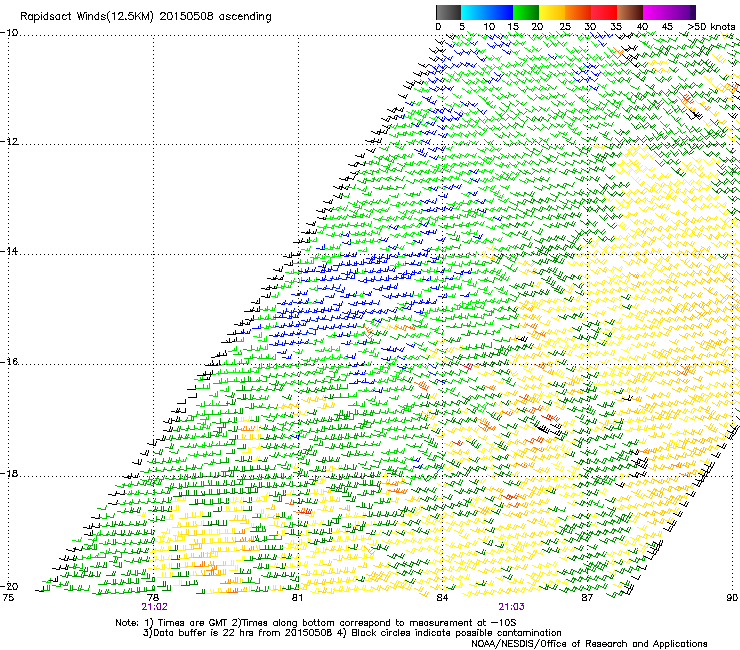This screenshot has height=650, width=740.
Task: Click the purple 21:02 time stamp
Action: tap(154, 607)
